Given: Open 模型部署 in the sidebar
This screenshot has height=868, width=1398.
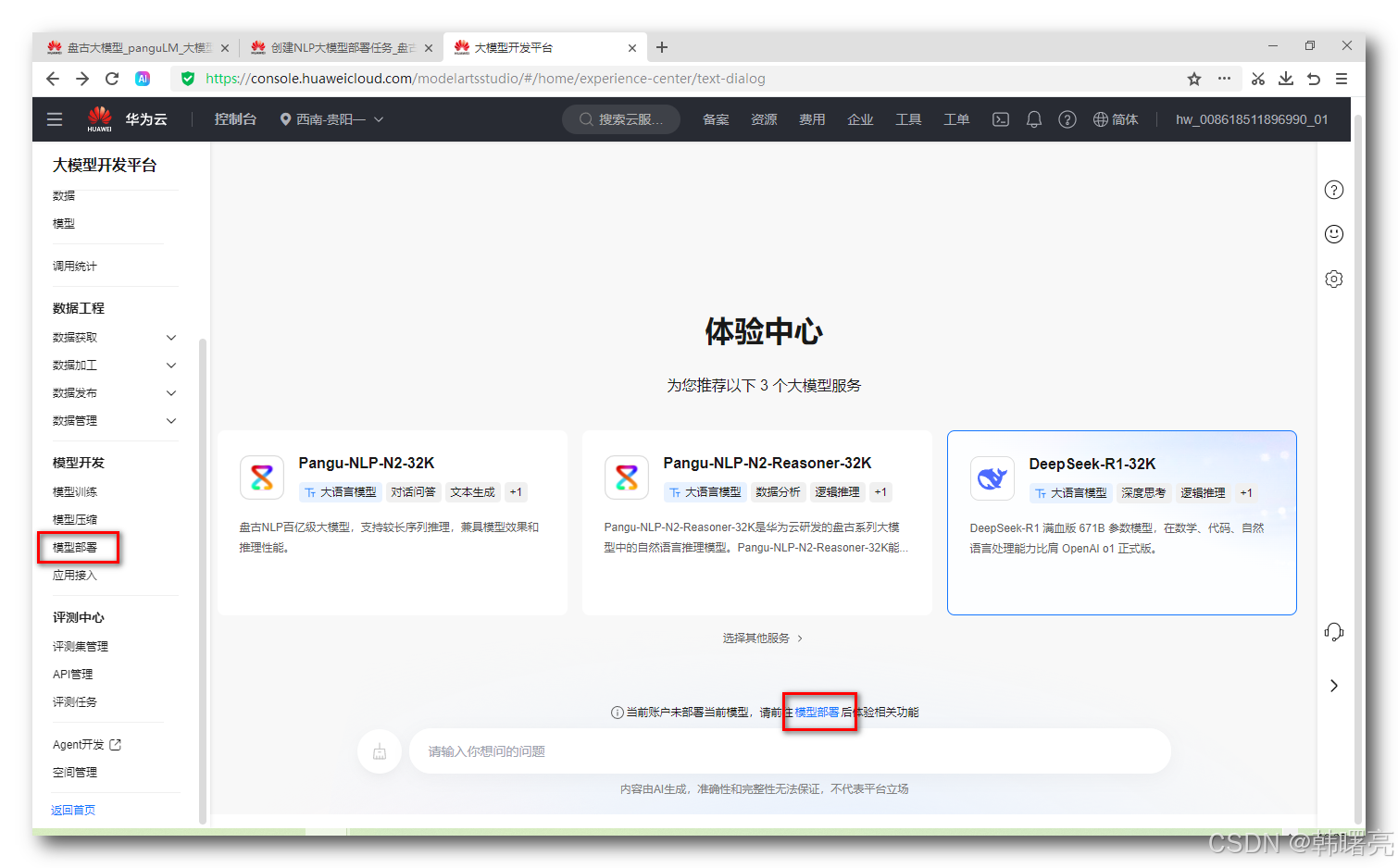Looking at the screenshot, I should coord(75,548).
